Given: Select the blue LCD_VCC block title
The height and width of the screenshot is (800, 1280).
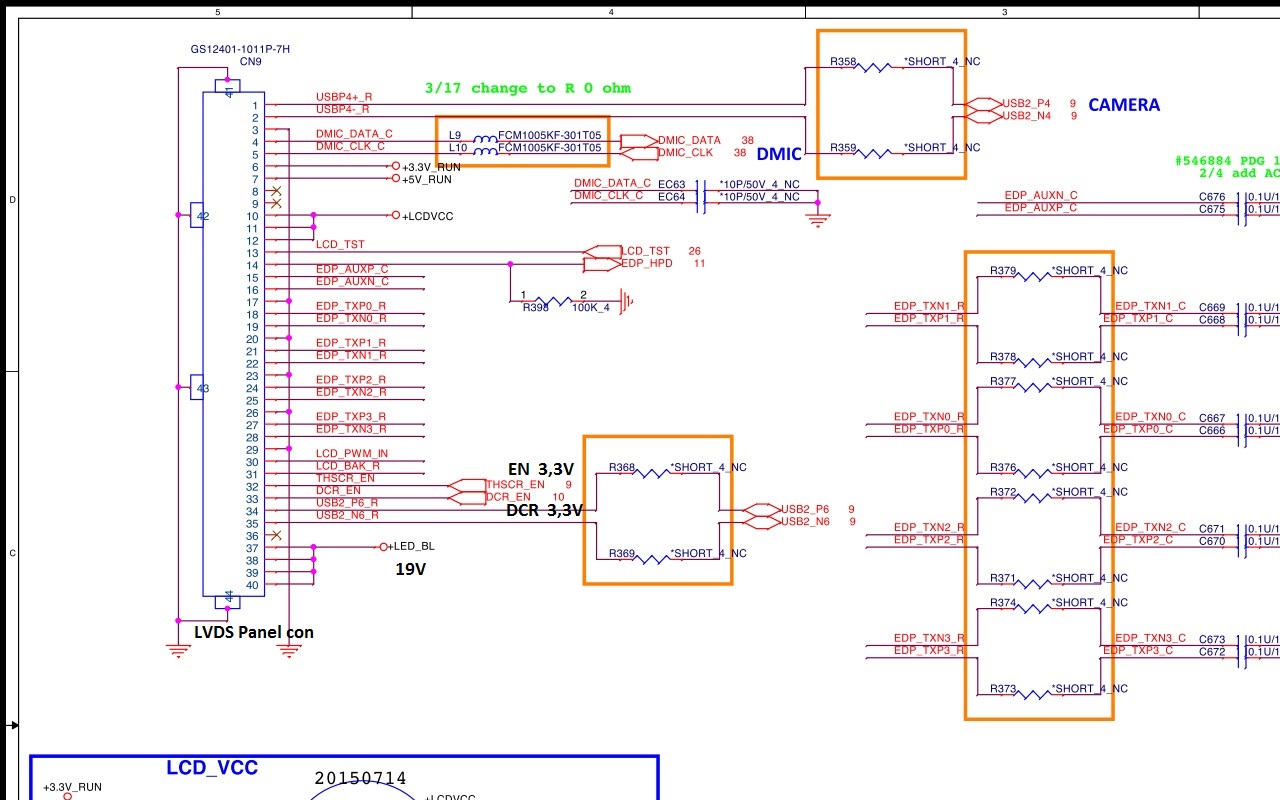Looking at the screenshot, I should [212, 768].
